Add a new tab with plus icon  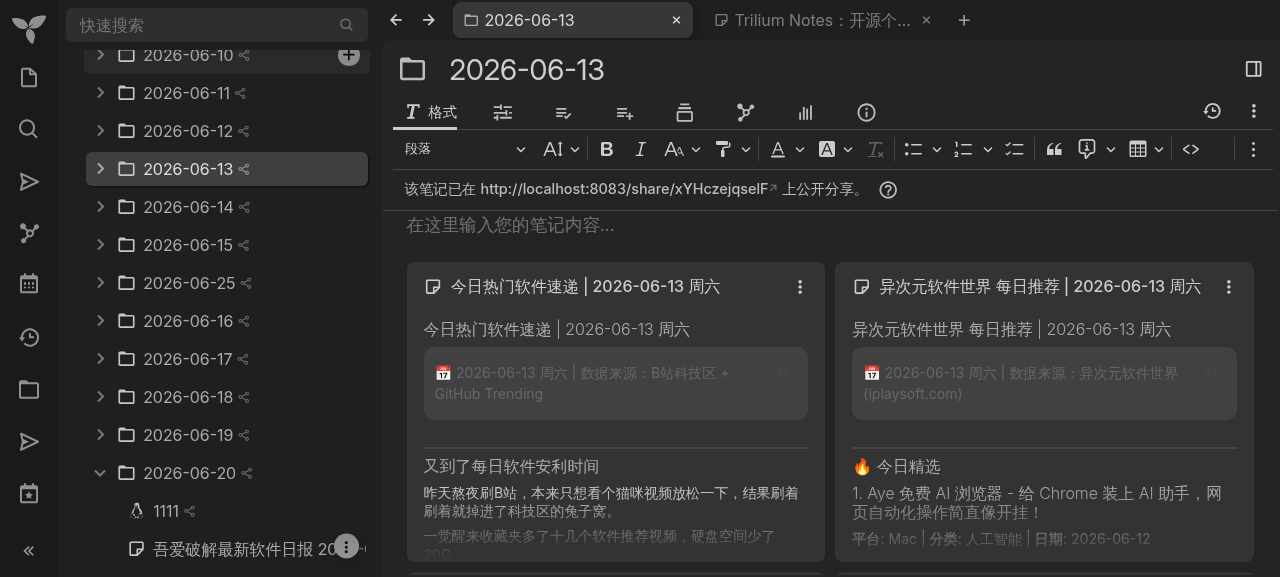point(964,20)
